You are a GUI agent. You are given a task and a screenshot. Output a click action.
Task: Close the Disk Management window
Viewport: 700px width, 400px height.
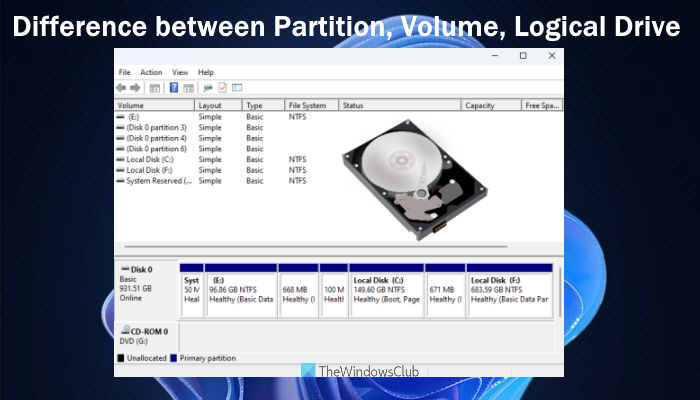[552, 56]
